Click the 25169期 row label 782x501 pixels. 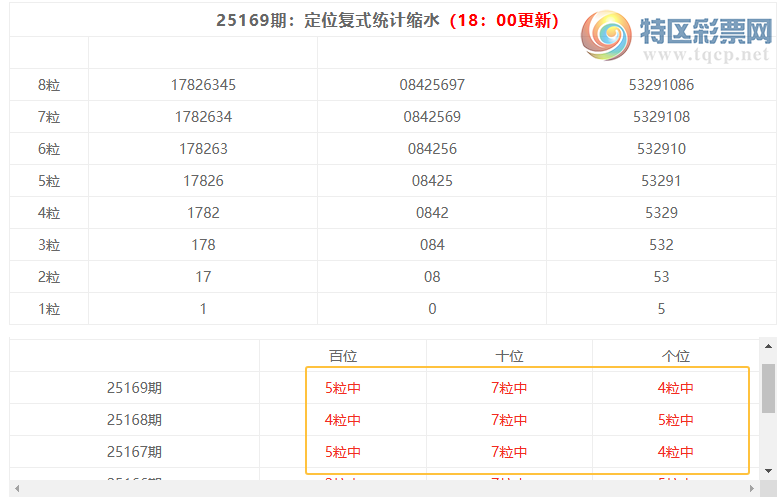(x=134, y=388)
